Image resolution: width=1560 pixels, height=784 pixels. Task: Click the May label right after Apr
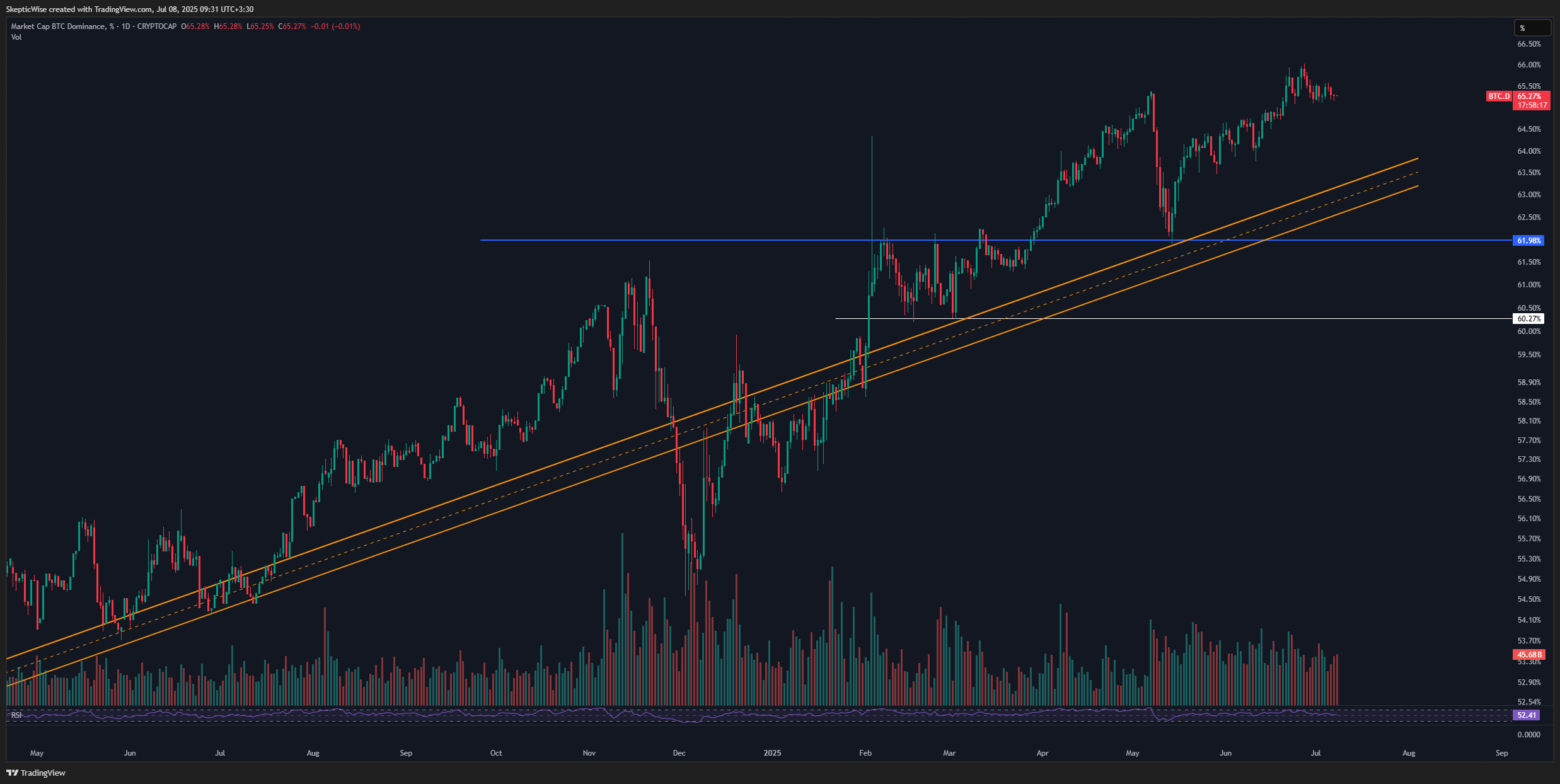[1133, 753]
